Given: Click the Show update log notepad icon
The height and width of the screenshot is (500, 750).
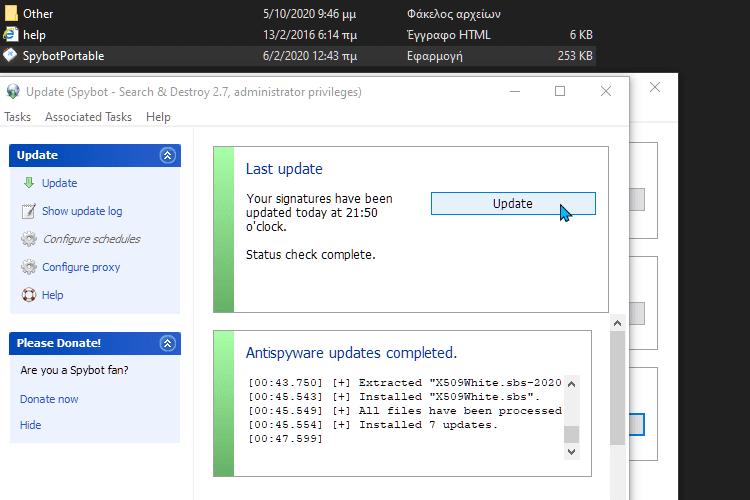Looking at the screenshot, I should pyautogui.click(x=29, y=211).
